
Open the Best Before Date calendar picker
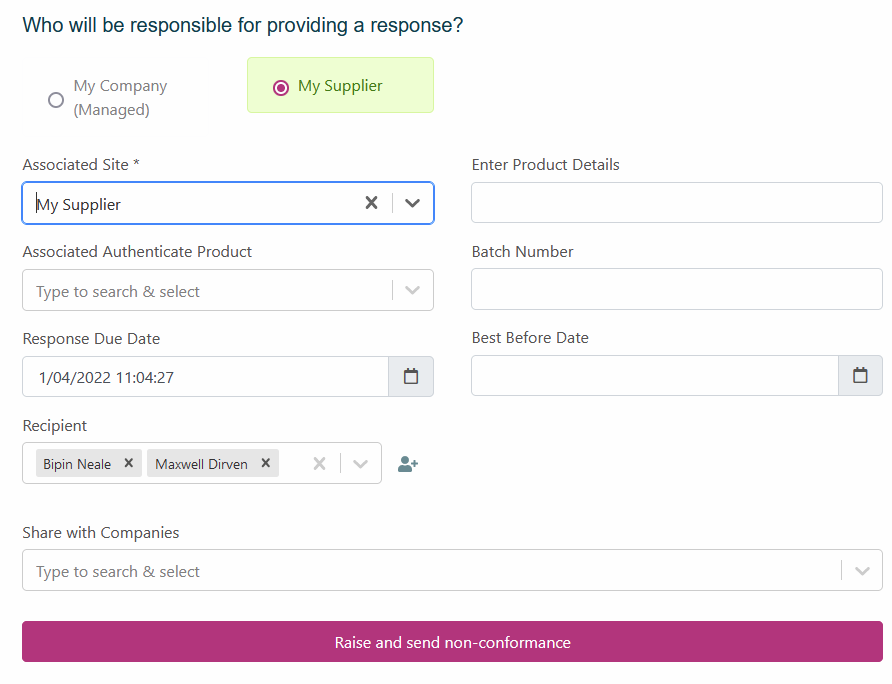tap(860, 376)
